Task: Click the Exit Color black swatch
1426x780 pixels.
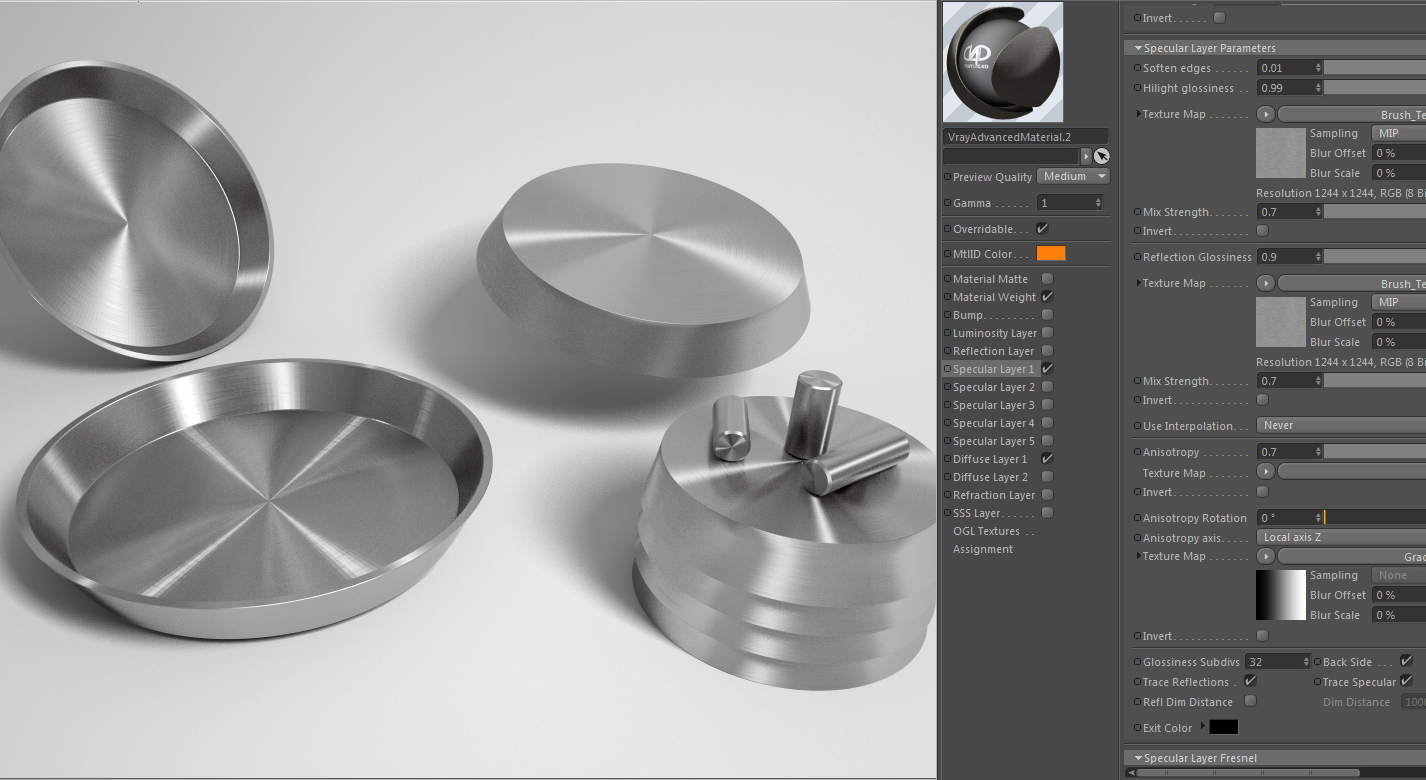Action: pos(1224,727)
